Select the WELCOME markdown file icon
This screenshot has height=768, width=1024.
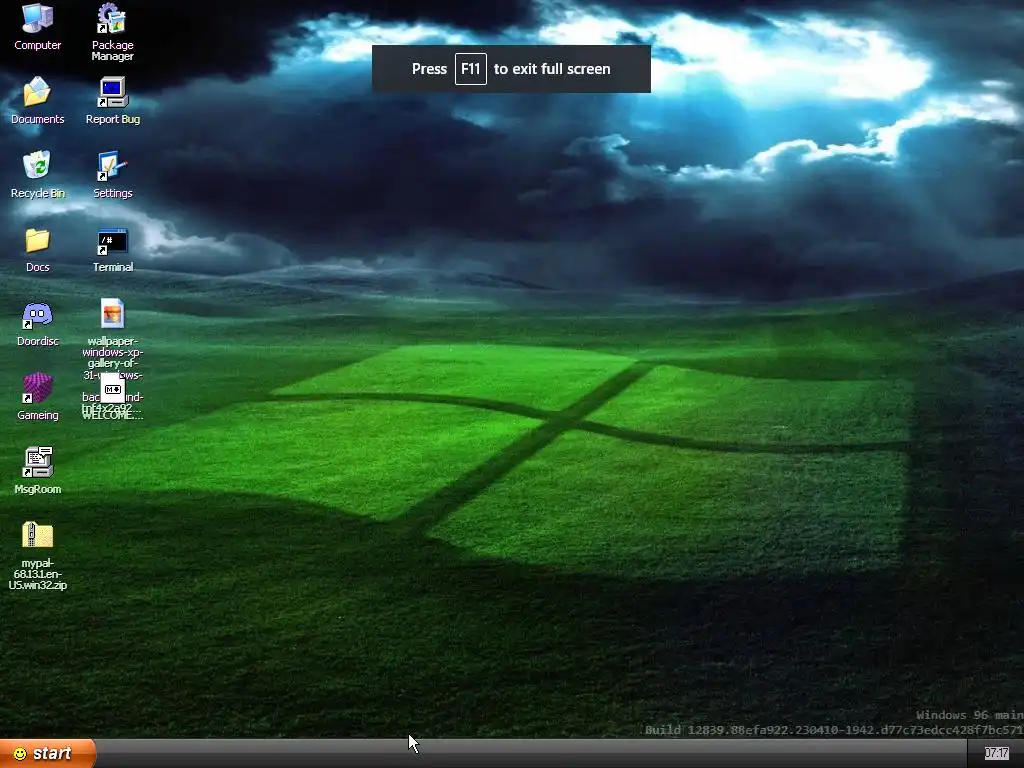point(112,389)
